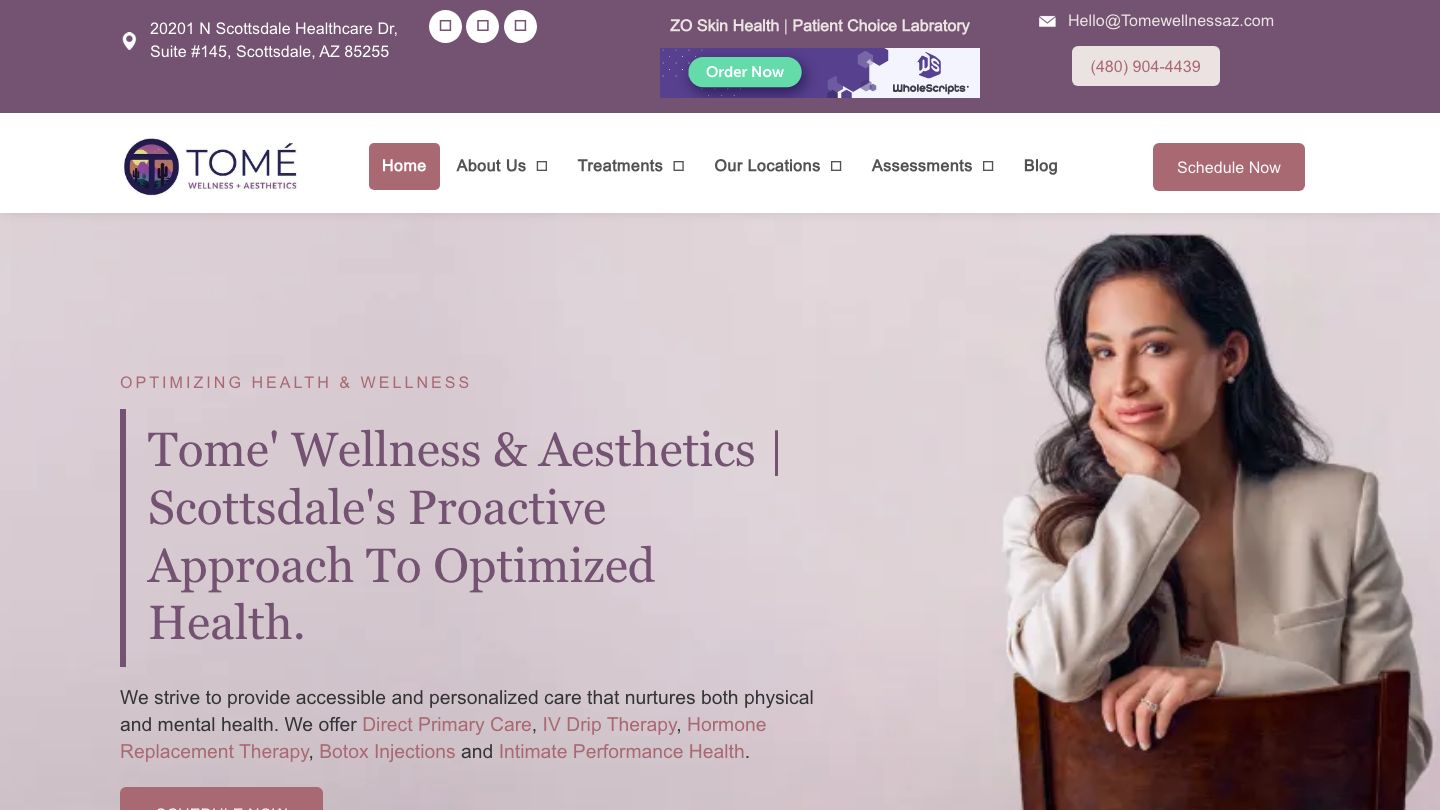The height and width of the screenshot is (810, 1440).
Task: Click the Tomé Wellness + Aesthetics logo
Action: [x=211, y=166]
